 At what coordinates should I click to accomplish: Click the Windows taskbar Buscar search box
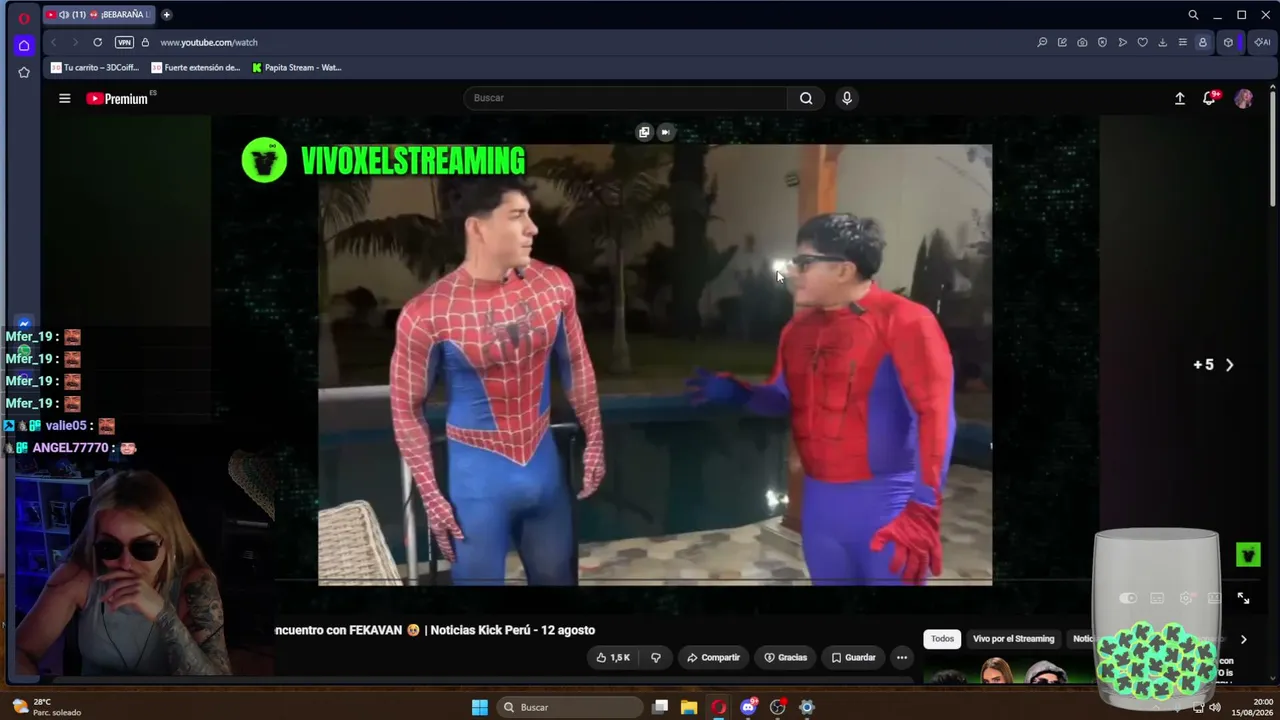click(x=569, y=707)
